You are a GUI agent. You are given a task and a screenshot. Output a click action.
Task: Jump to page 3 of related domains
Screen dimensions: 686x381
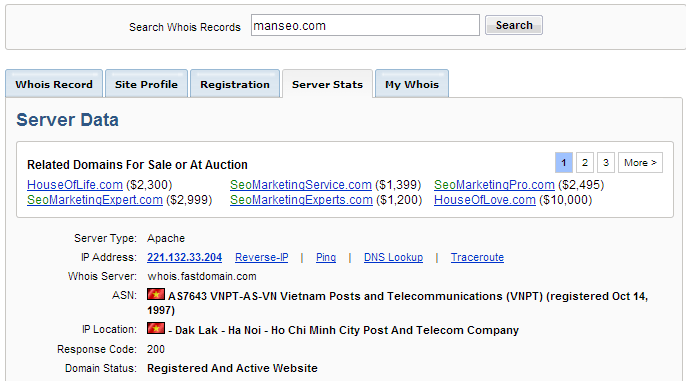pyautogui.click(x=606, y=163)
